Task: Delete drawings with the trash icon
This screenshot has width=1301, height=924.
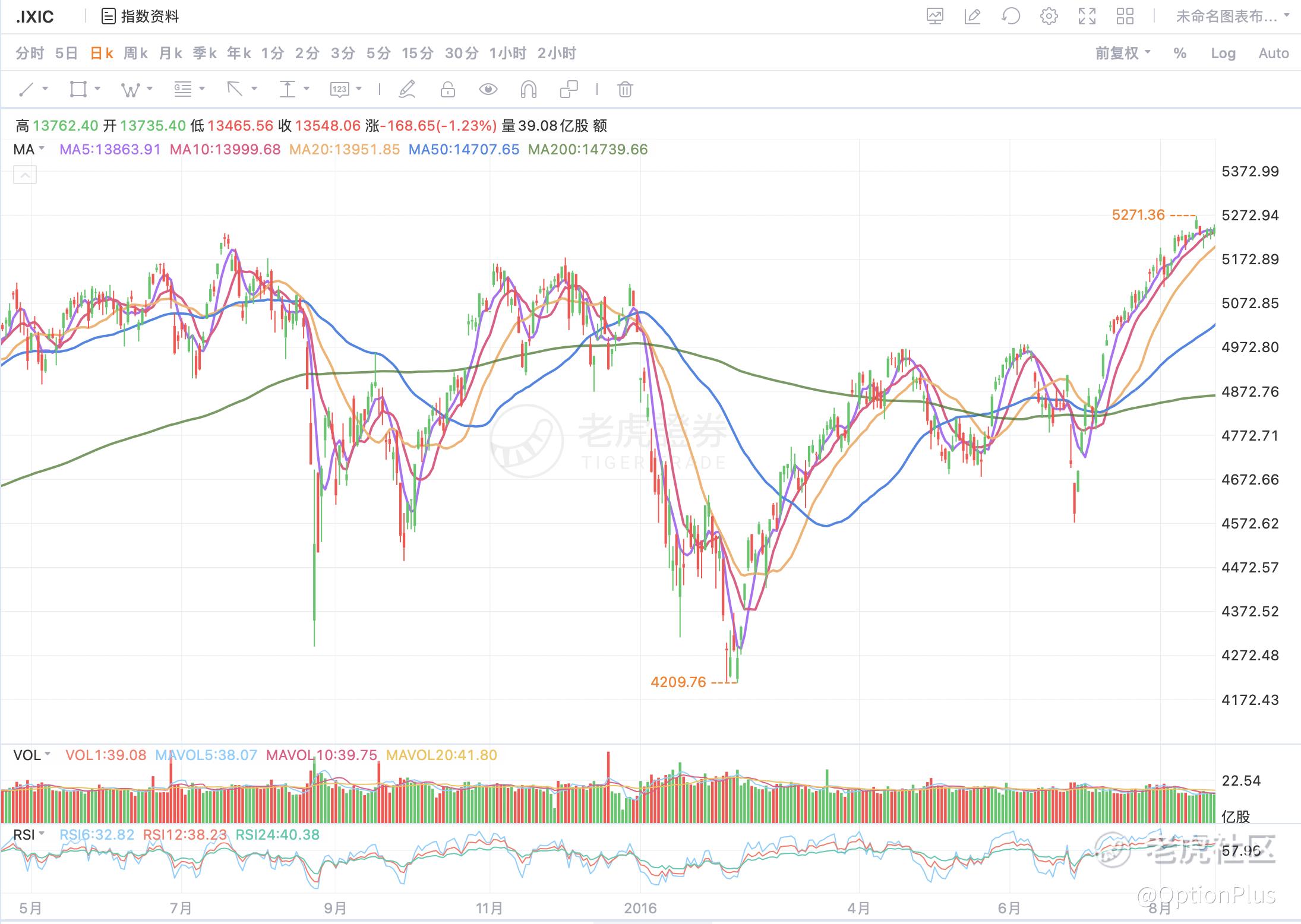Action: coord(625,90)
